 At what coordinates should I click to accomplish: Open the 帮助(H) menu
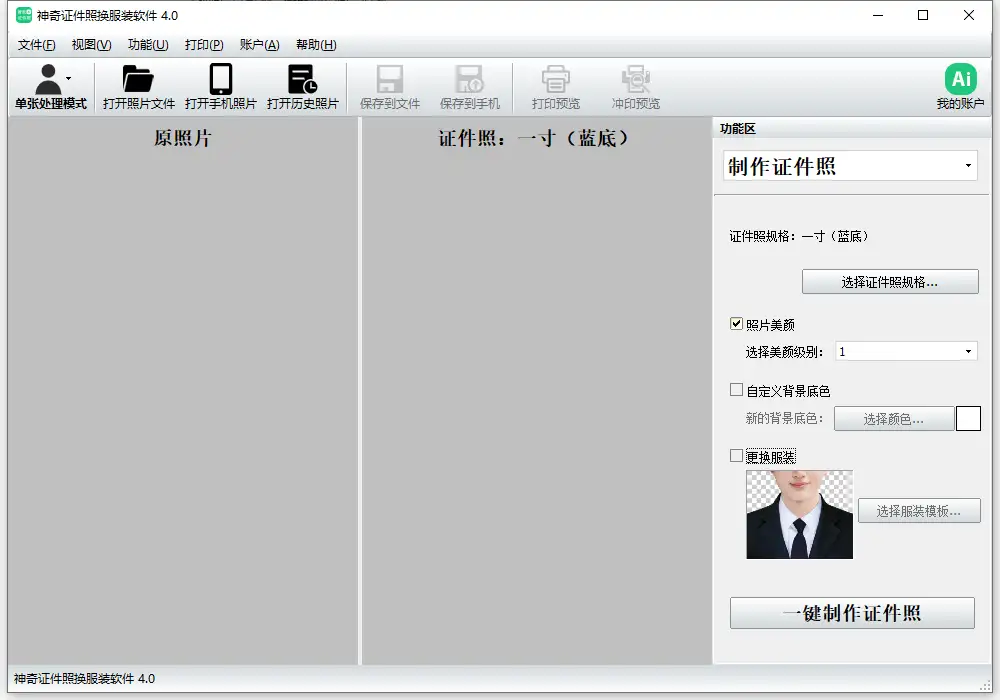316,45
